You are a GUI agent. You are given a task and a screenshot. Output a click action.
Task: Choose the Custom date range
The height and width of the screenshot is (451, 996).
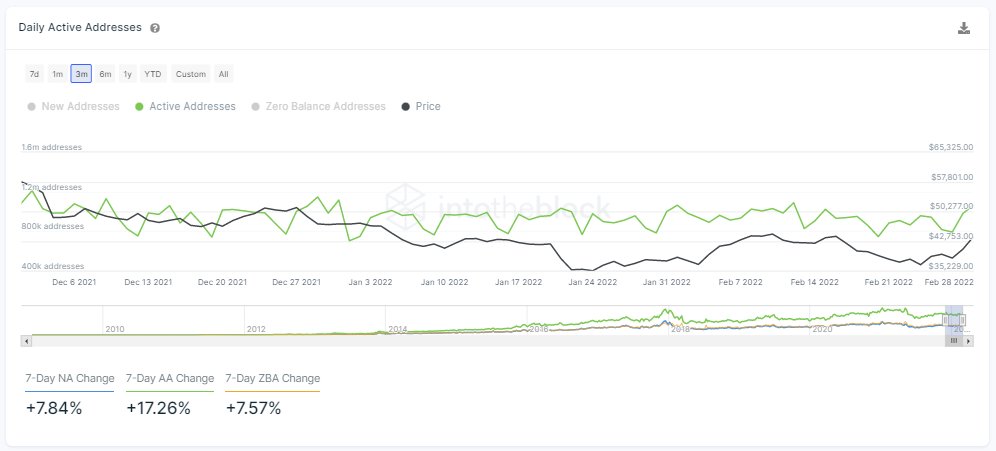191,74
